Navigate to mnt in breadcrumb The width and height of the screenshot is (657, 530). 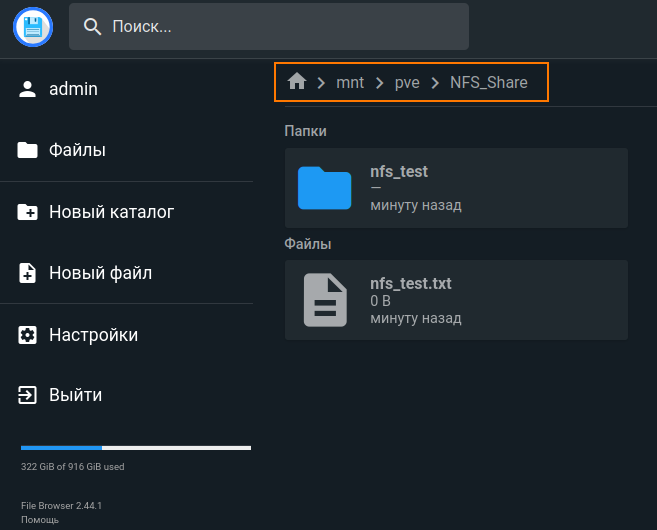tap(350, 83)
